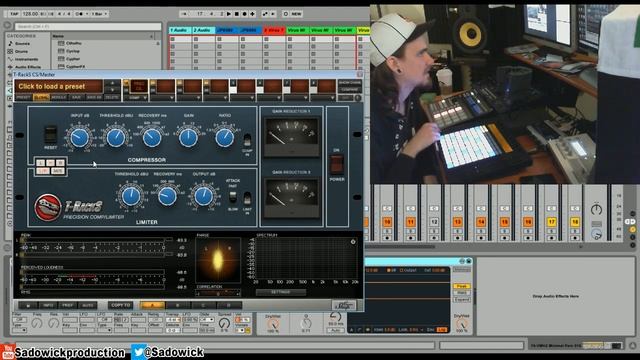640x360 pixels.
Task: Click limiter THRESHOLD dBU knob
Action: pyautogui.click(x=131, y=196)
